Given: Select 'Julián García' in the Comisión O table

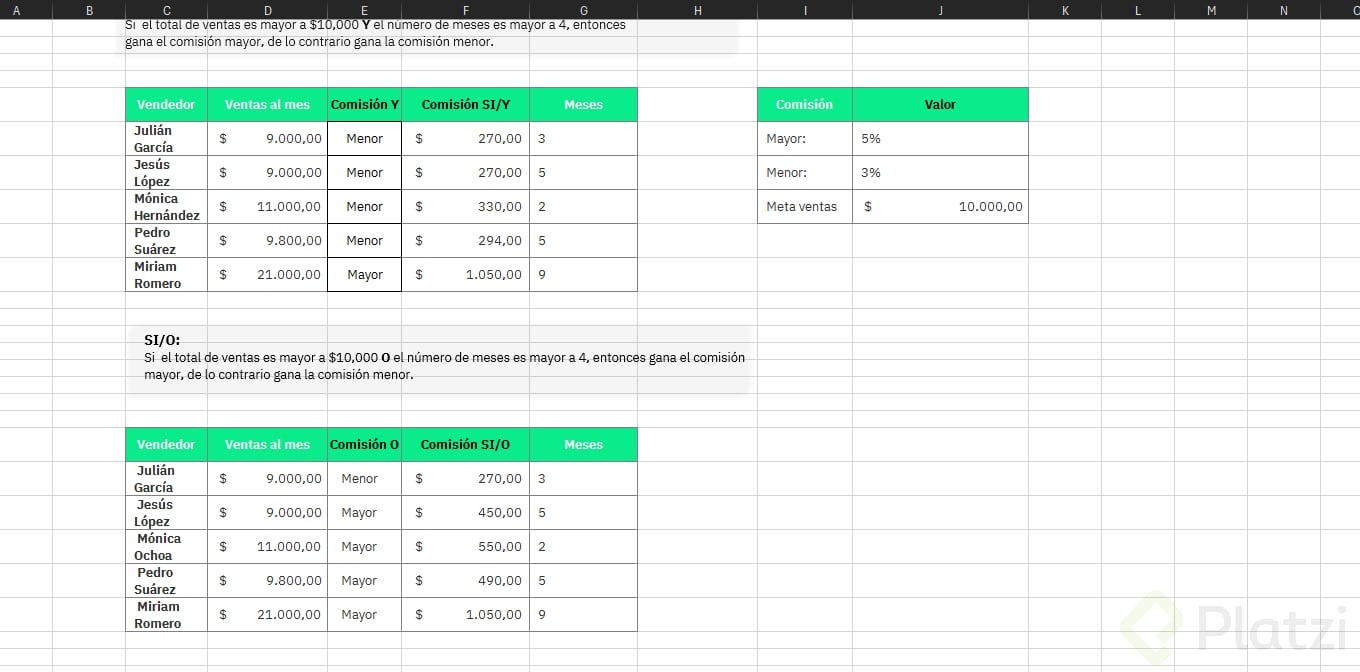Looking at the screenshot, I should coord(166,479).
